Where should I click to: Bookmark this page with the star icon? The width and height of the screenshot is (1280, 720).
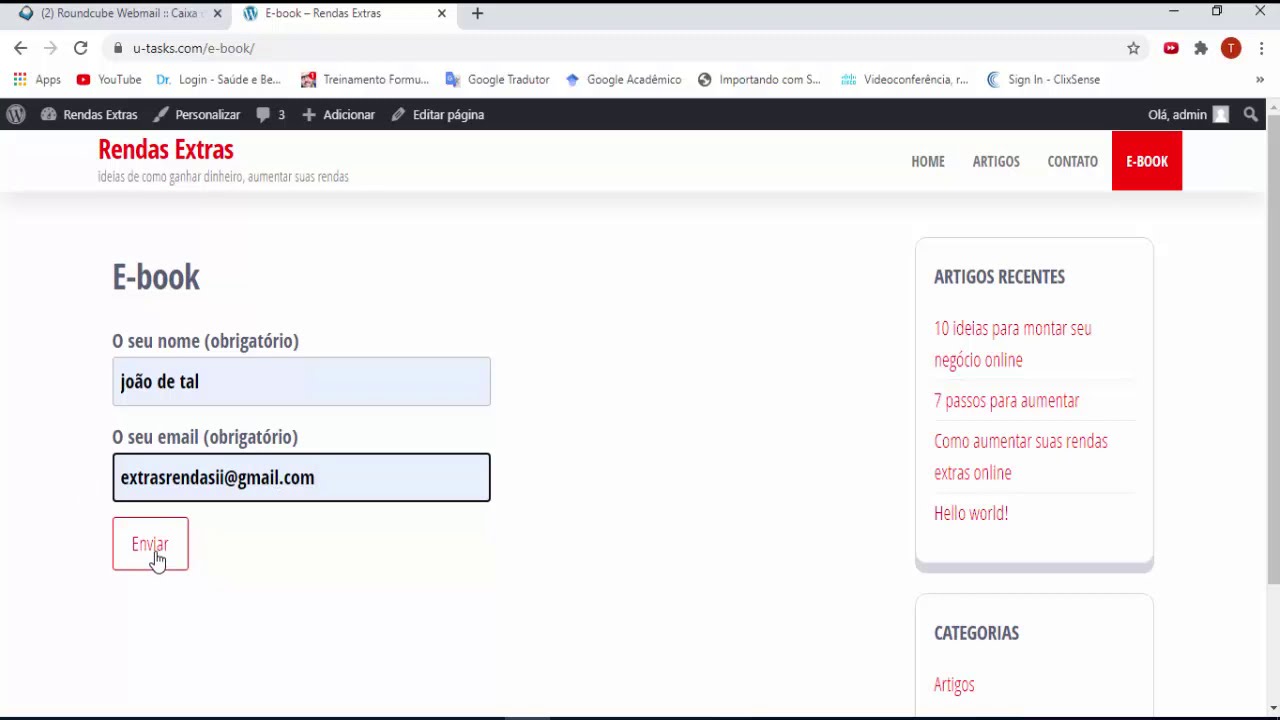tap(1133, 48)
